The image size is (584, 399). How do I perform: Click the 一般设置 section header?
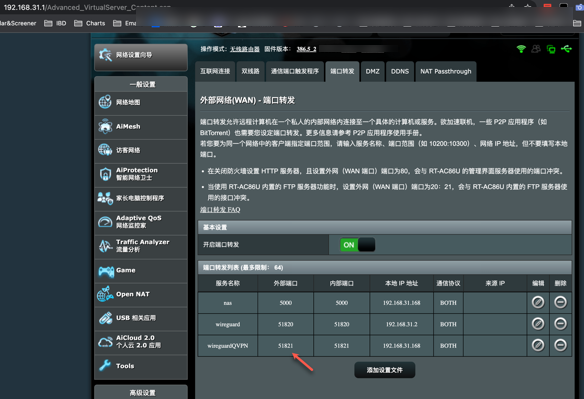[141, 84]
